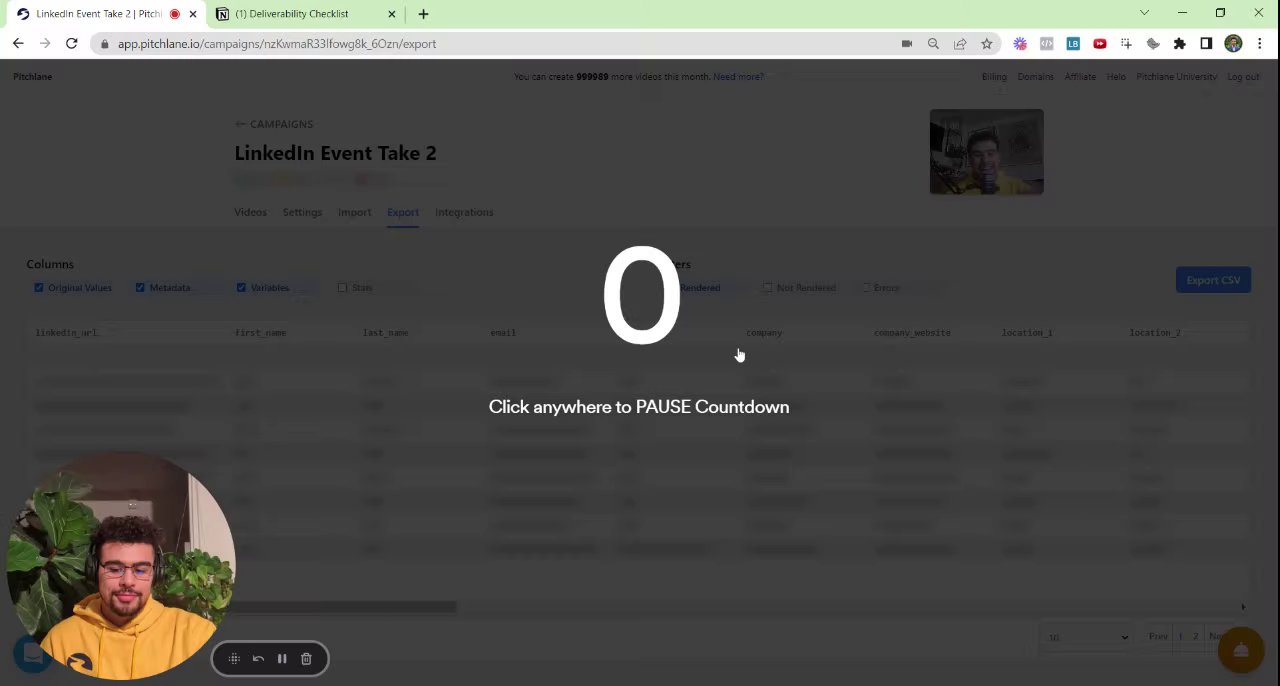The height and width of the screenshot is (686, 1280).
Task: Open the rows-per-page dropdown
Action: 1087,637
